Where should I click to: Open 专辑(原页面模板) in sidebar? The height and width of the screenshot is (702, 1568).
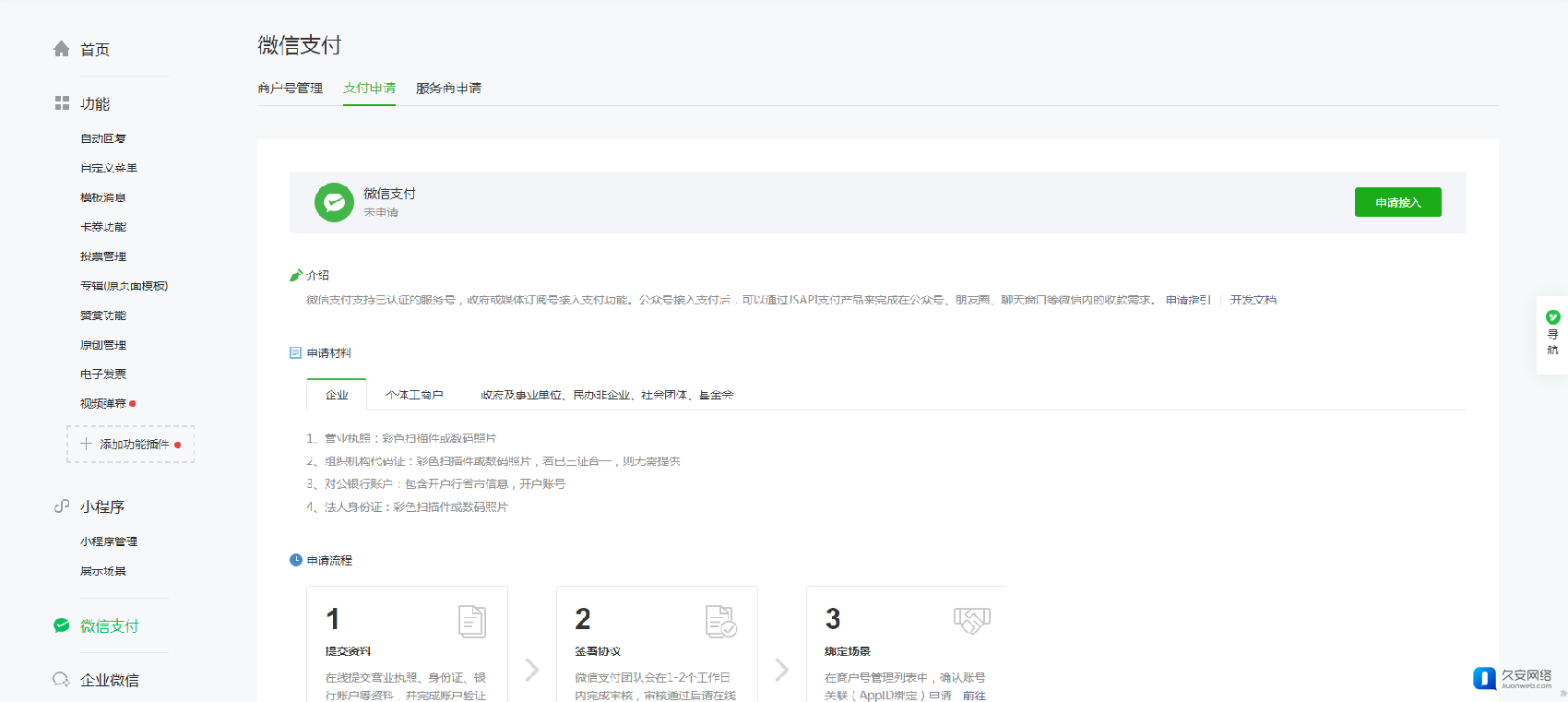[125, 286]
